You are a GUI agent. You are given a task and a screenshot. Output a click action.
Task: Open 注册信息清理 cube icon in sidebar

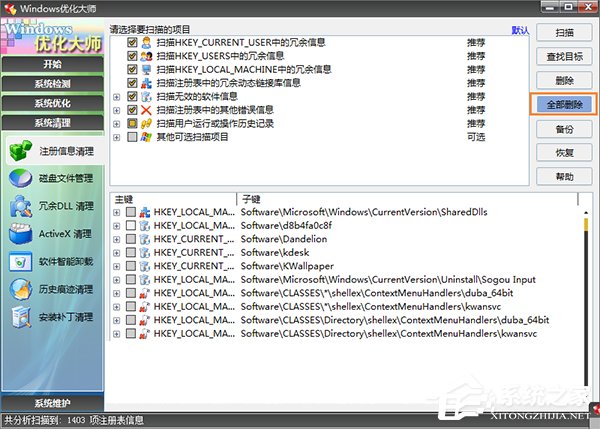point(21,150)
